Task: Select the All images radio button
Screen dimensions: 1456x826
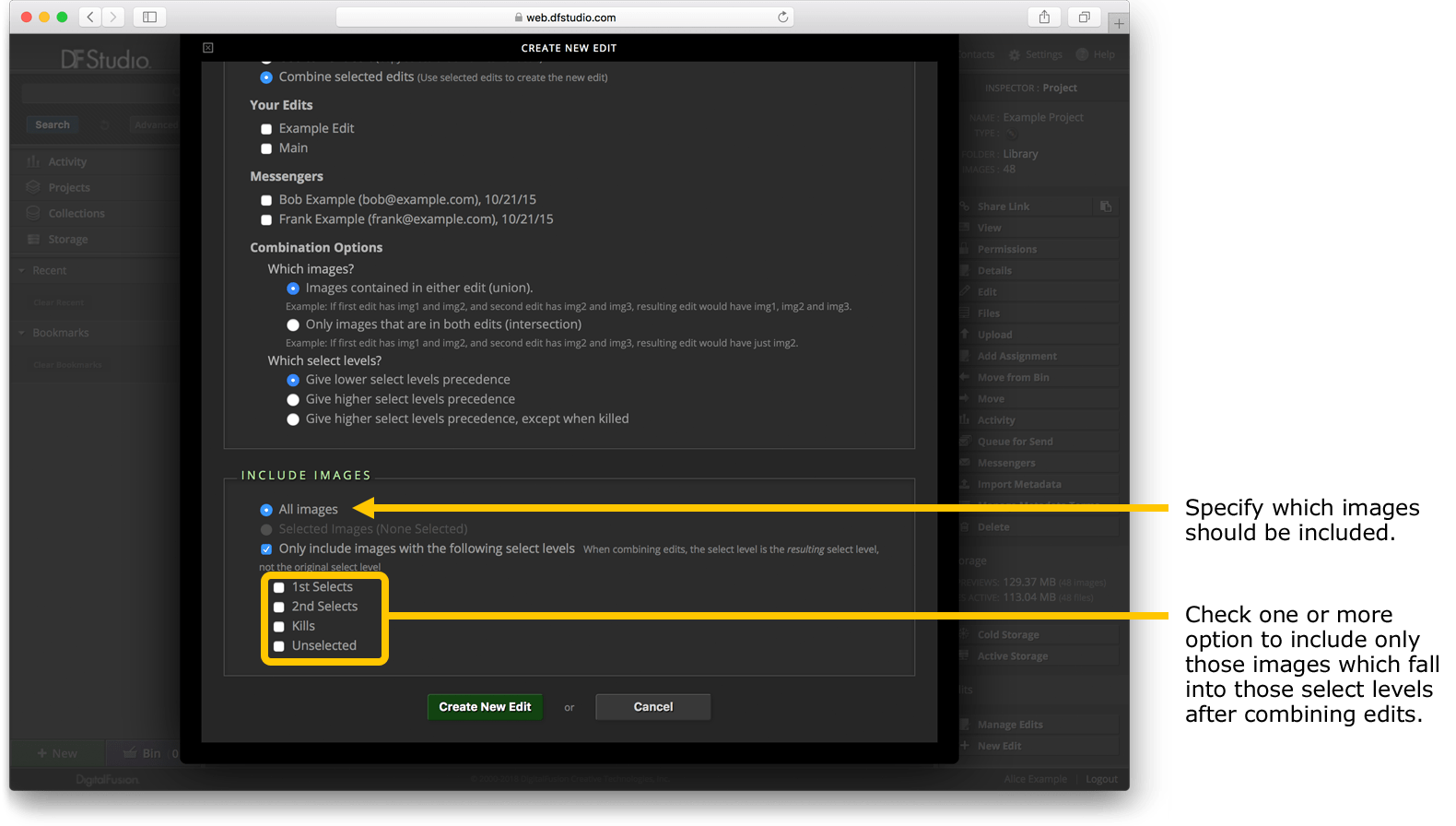Action: click(x=266, y=510)
